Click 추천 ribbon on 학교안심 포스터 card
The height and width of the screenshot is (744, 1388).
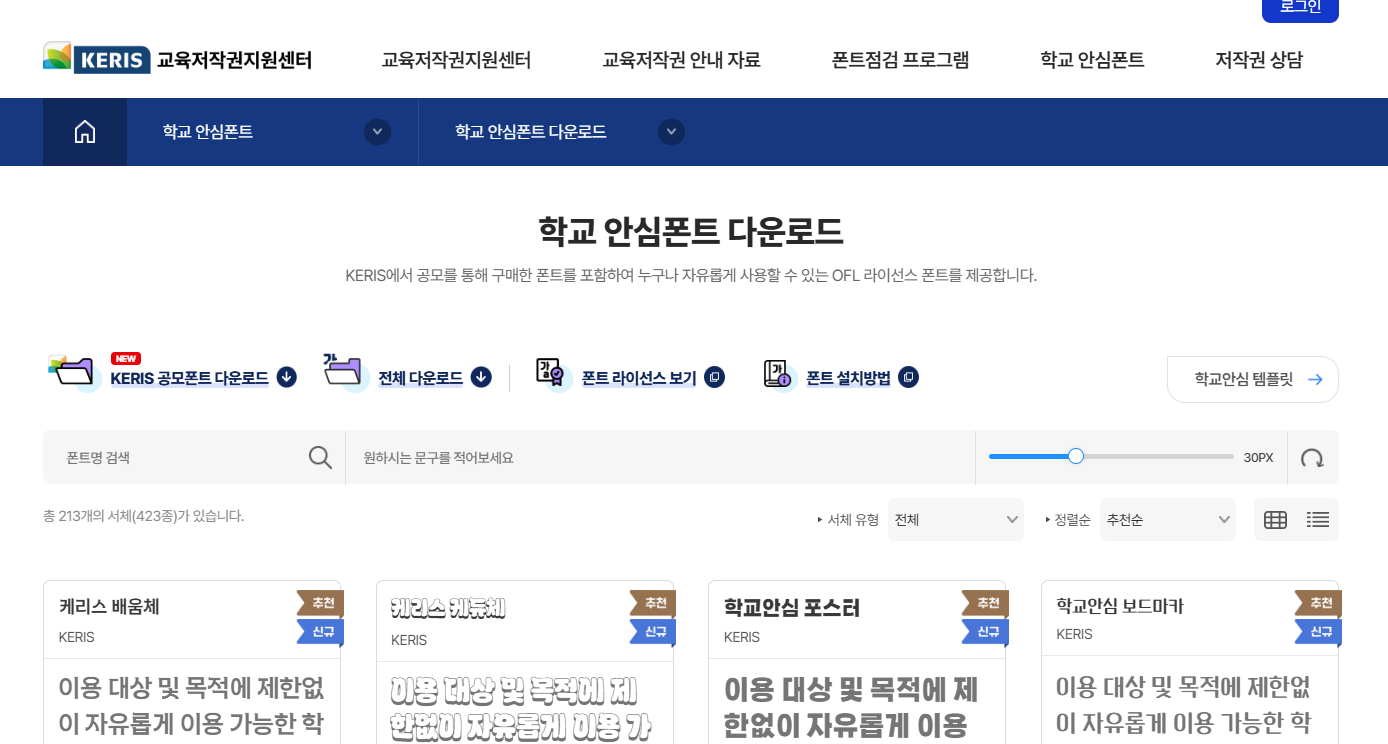[985, 603]
